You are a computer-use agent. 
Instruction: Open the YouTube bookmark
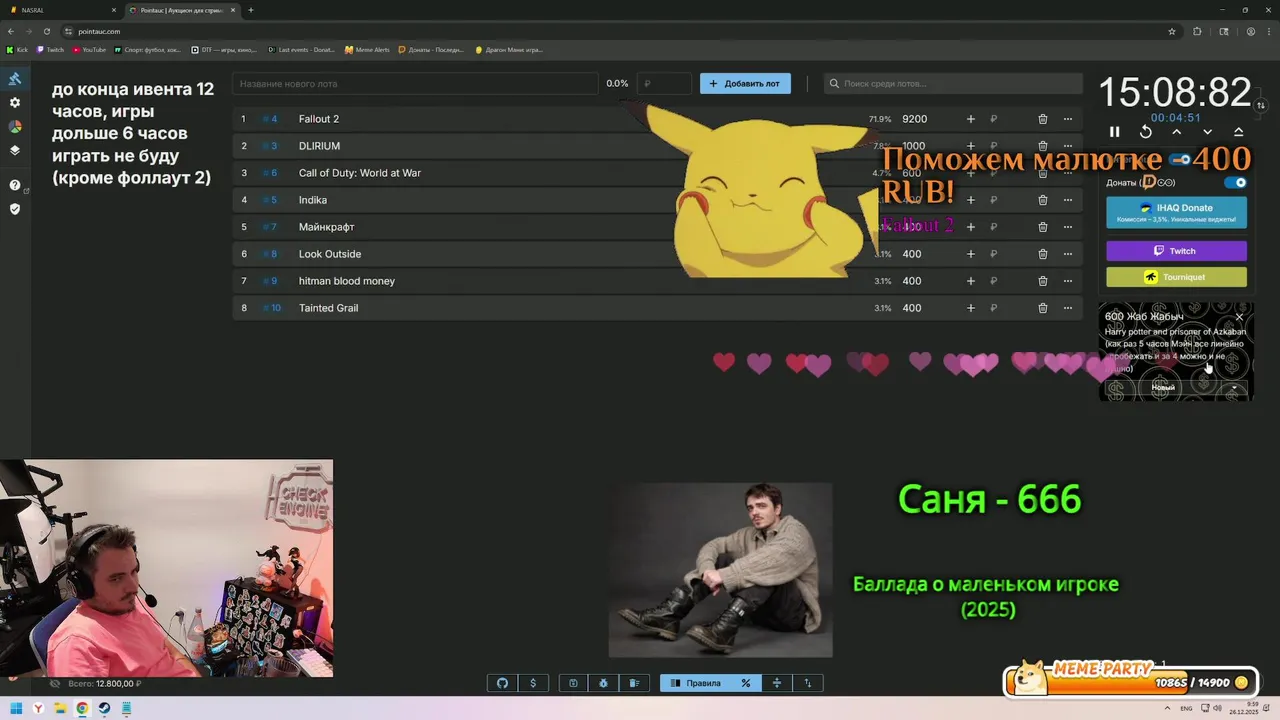pos(89,49)
